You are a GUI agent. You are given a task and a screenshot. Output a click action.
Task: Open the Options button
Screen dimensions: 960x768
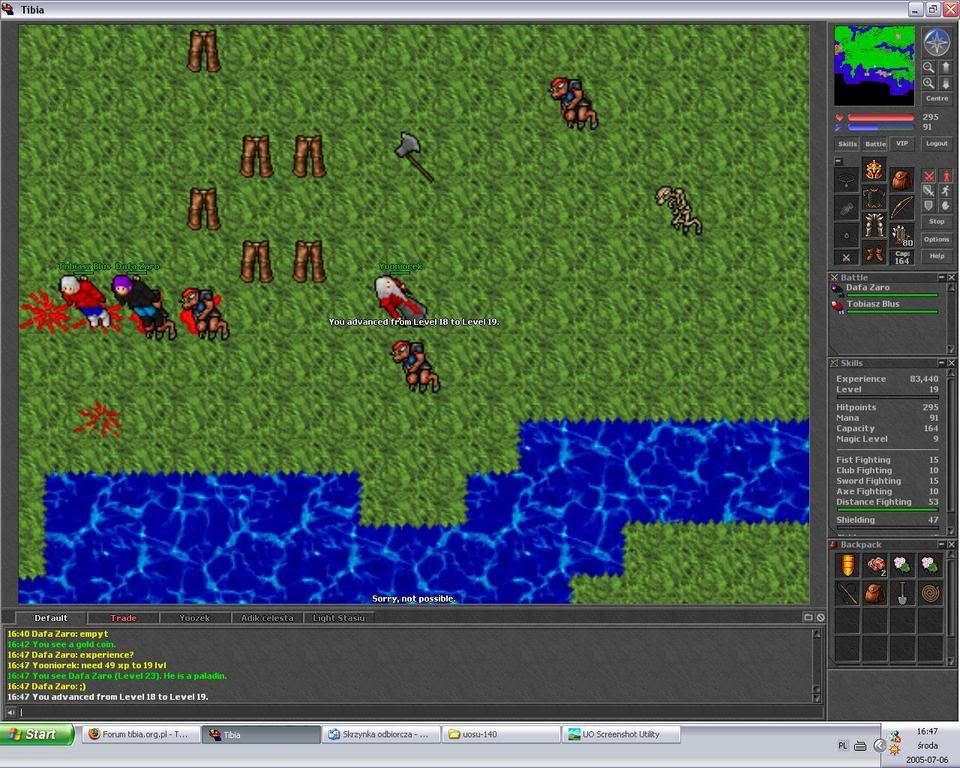pyautogui.click(x=937, y=239)
